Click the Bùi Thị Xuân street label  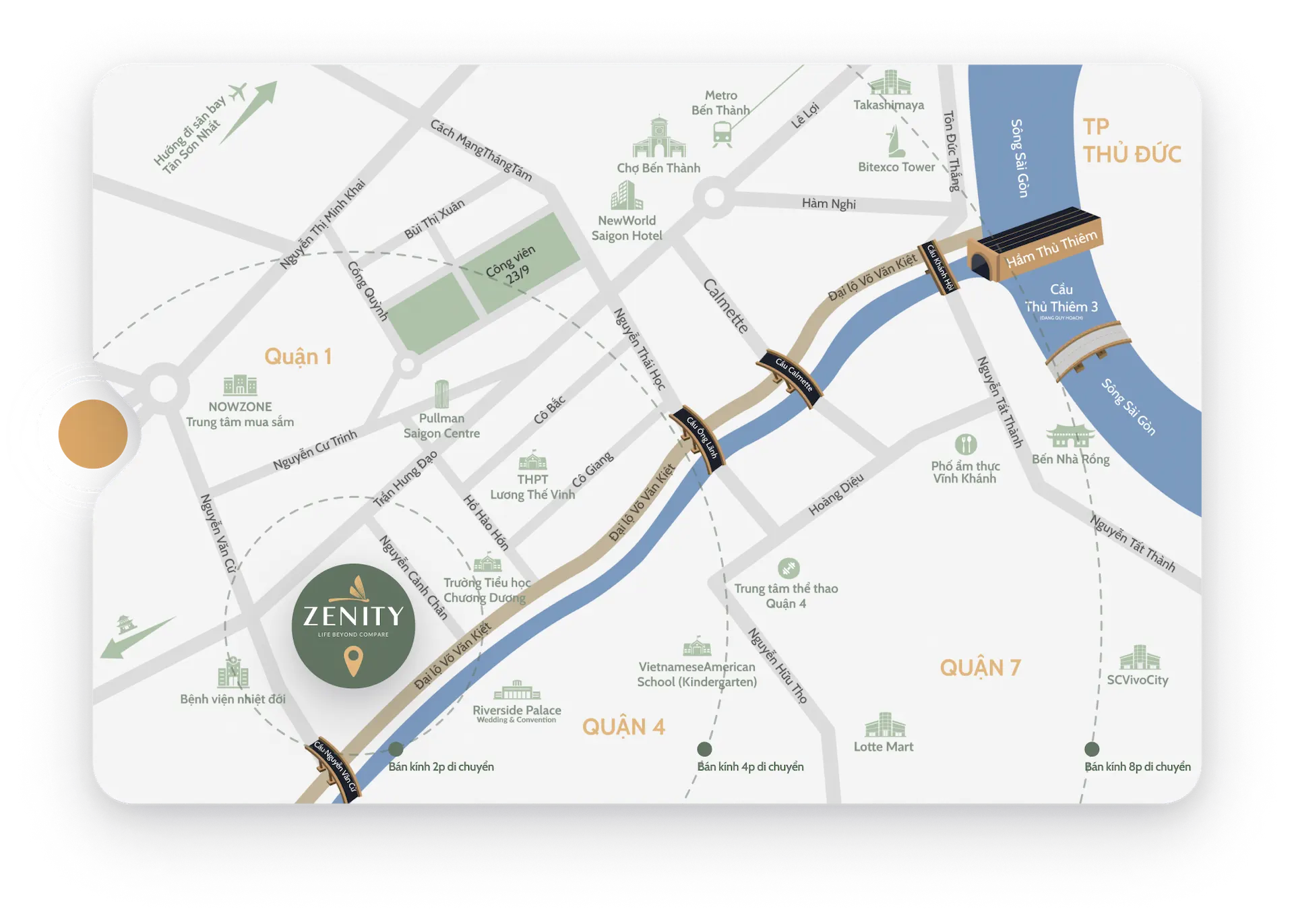[435, 219]
